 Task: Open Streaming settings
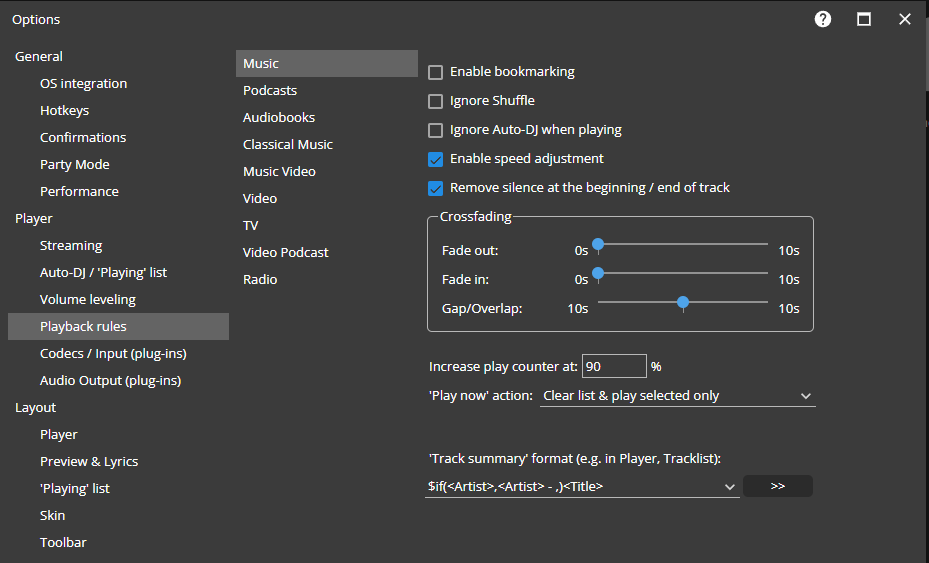[71, 245]
